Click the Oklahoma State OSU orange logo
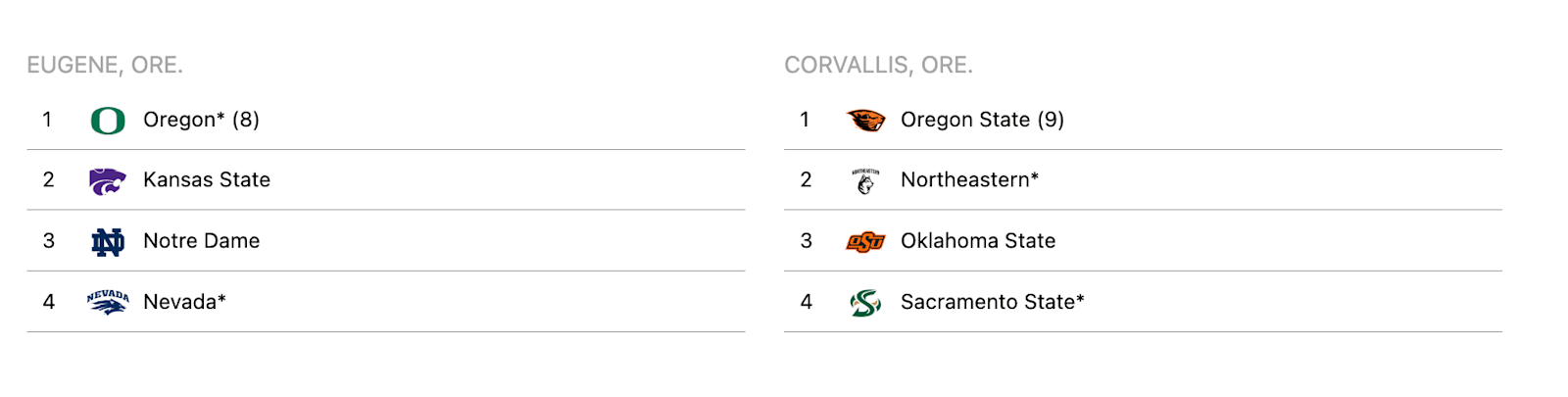Screen dimensions: 1568x397 (x=865, y=242)
